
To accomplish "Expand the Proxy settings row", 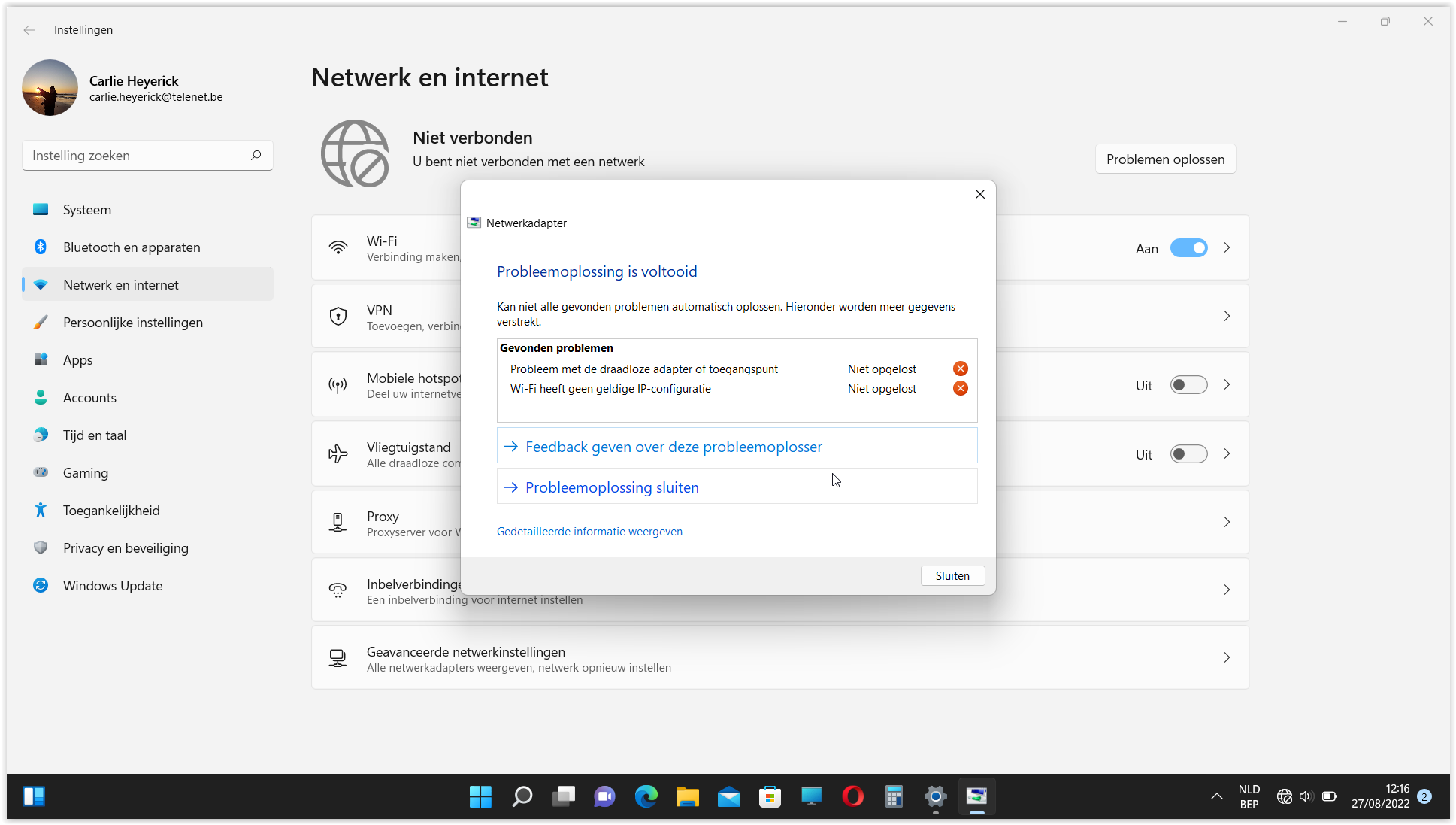I will click(x=1227, y=521).
